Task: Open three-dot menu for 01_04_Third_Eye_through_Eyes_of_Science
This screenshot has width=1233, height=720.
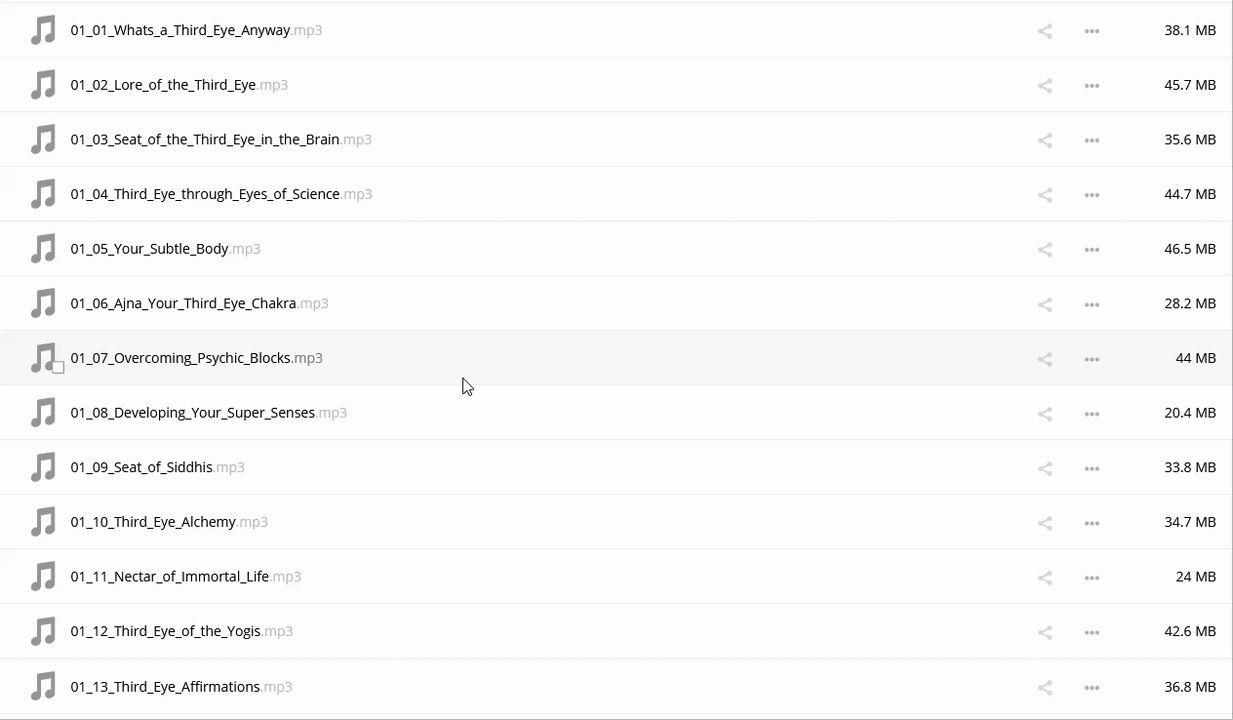Action: point(1092,195)
